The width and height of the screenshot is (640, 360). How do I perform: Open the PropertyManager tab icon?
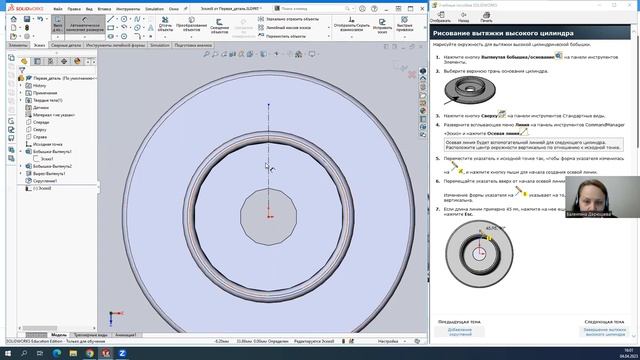pos(37,61)
